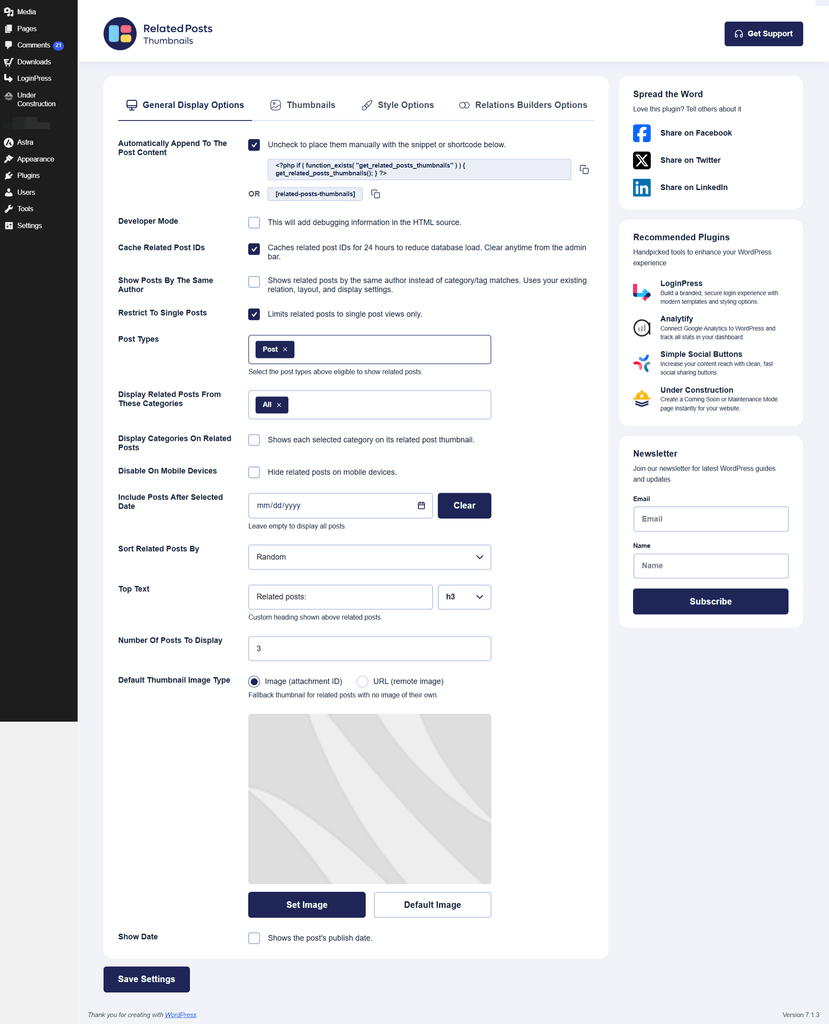Enable the Show Date checkbox
The image size is (829, 1024).
(x=254, y=938)
